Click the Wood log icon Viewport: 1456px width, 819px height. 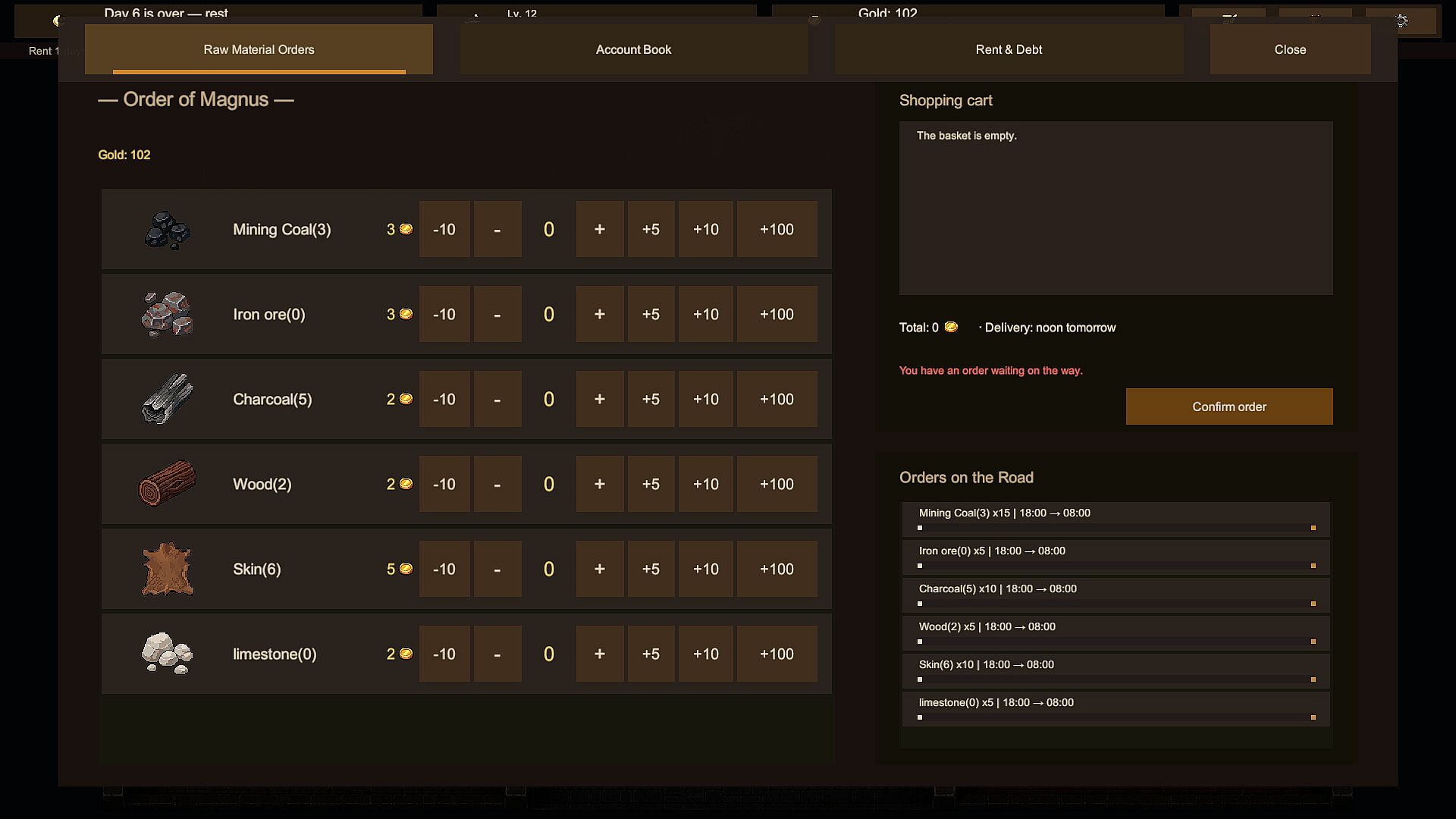(x=168, y=484)
